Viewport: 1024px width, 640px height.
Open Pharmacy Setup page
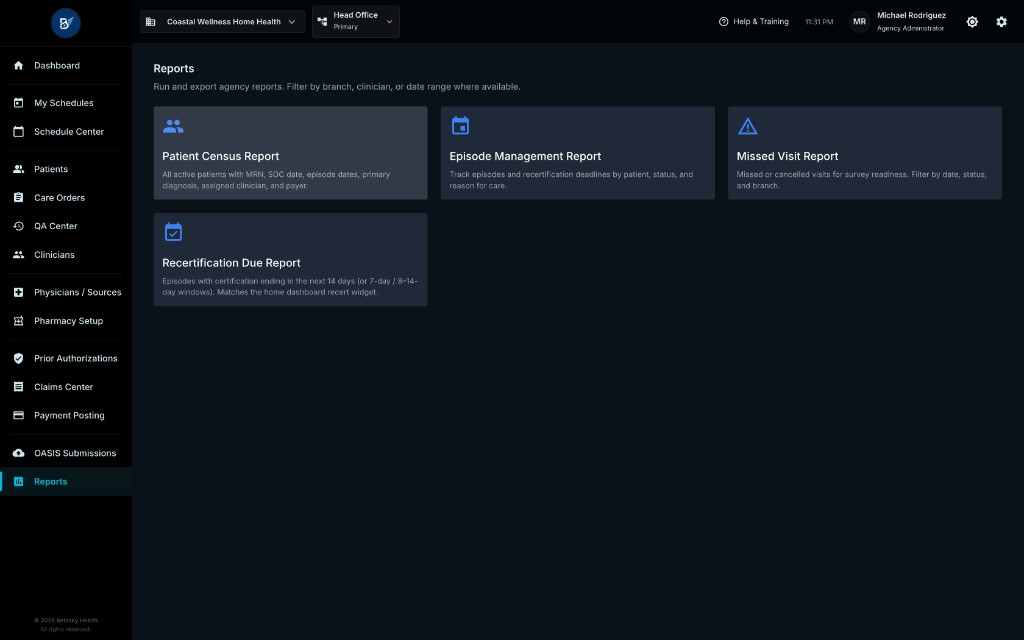[x=65, y=321]
